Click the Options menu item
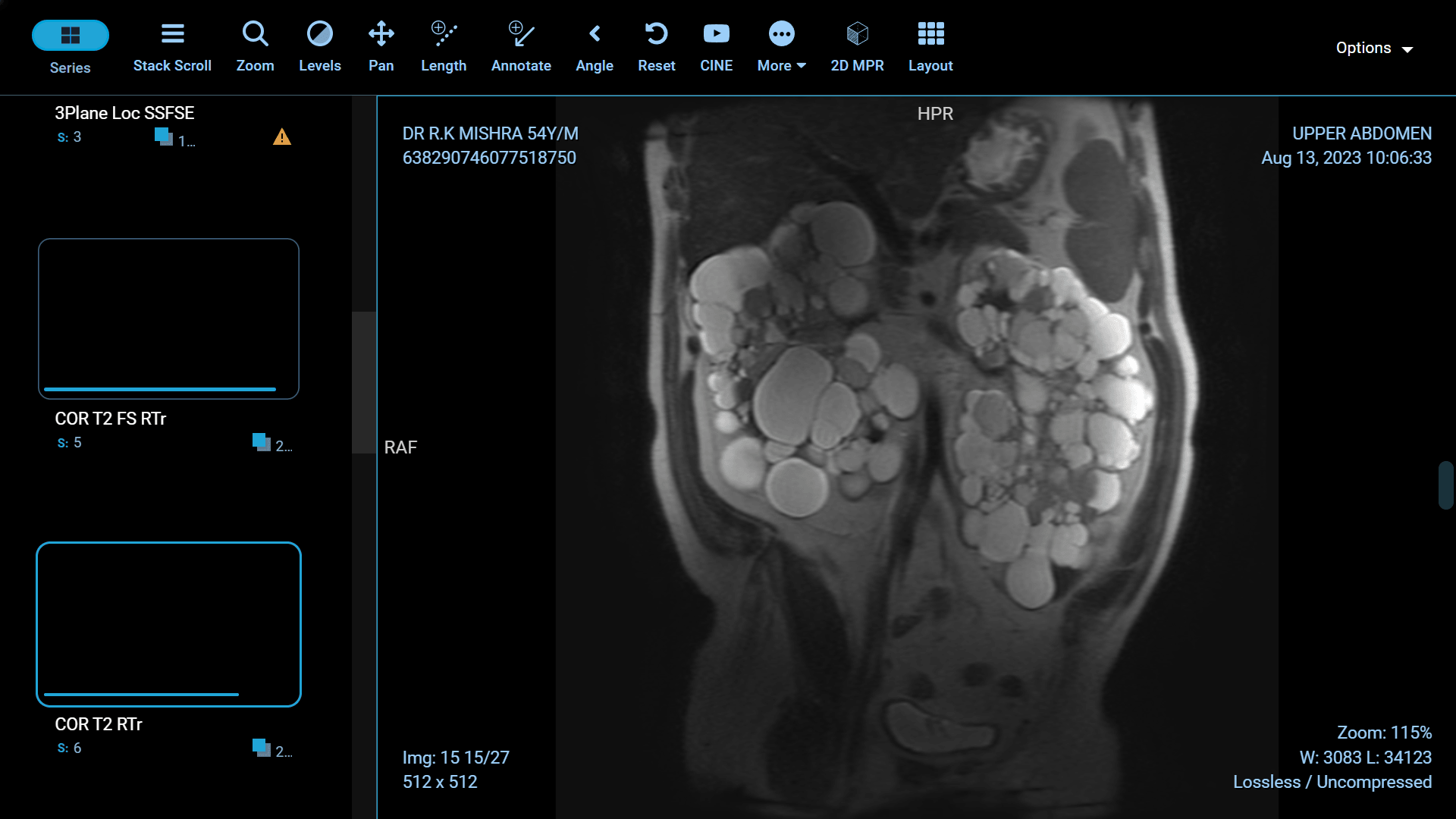This screenshot has height=819, width=1456. [x=1373, y=47]
